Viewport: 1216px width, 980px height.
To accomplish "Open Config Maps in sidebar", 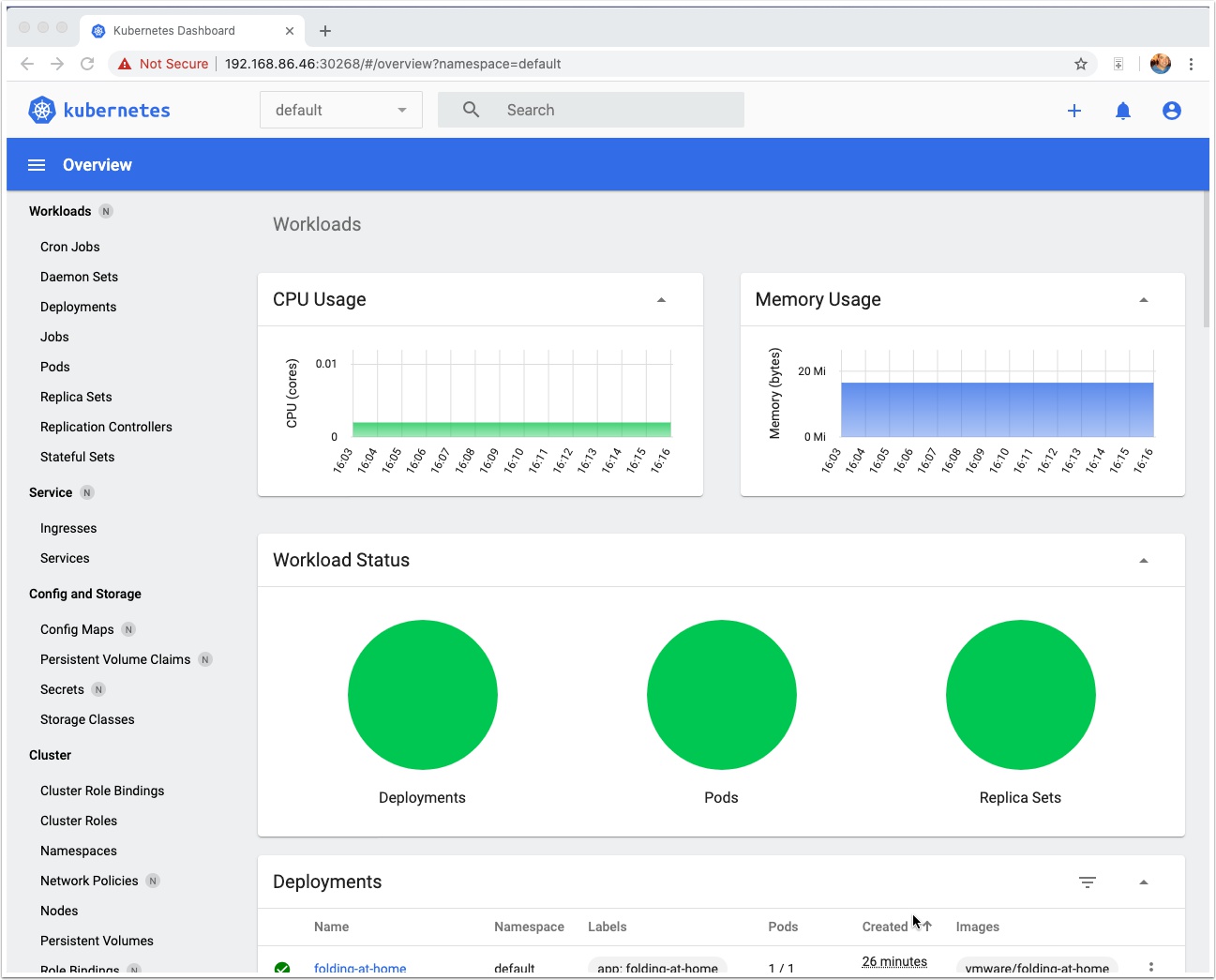I will tap(77, 629).
